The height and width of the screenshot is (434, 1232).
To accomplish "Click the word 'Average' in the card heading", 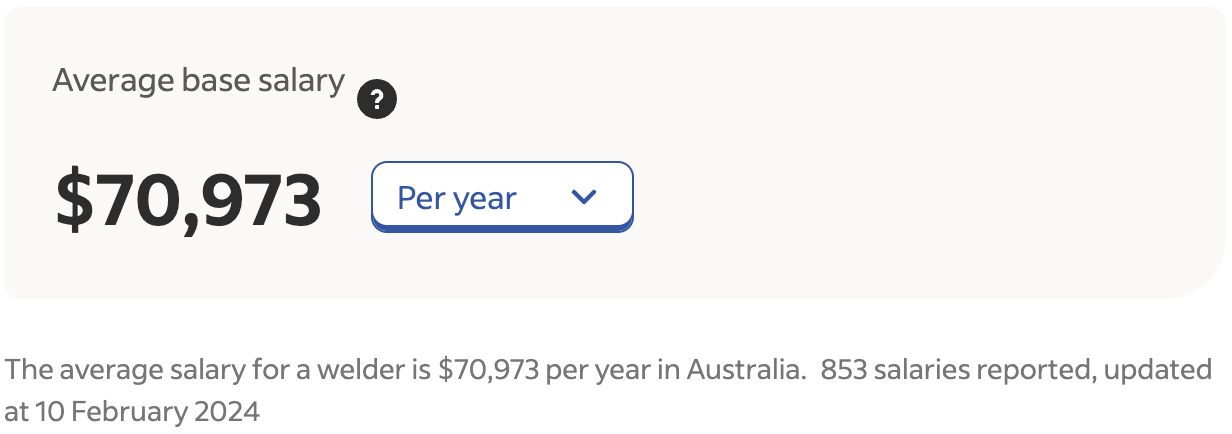I will pos(106,80).
